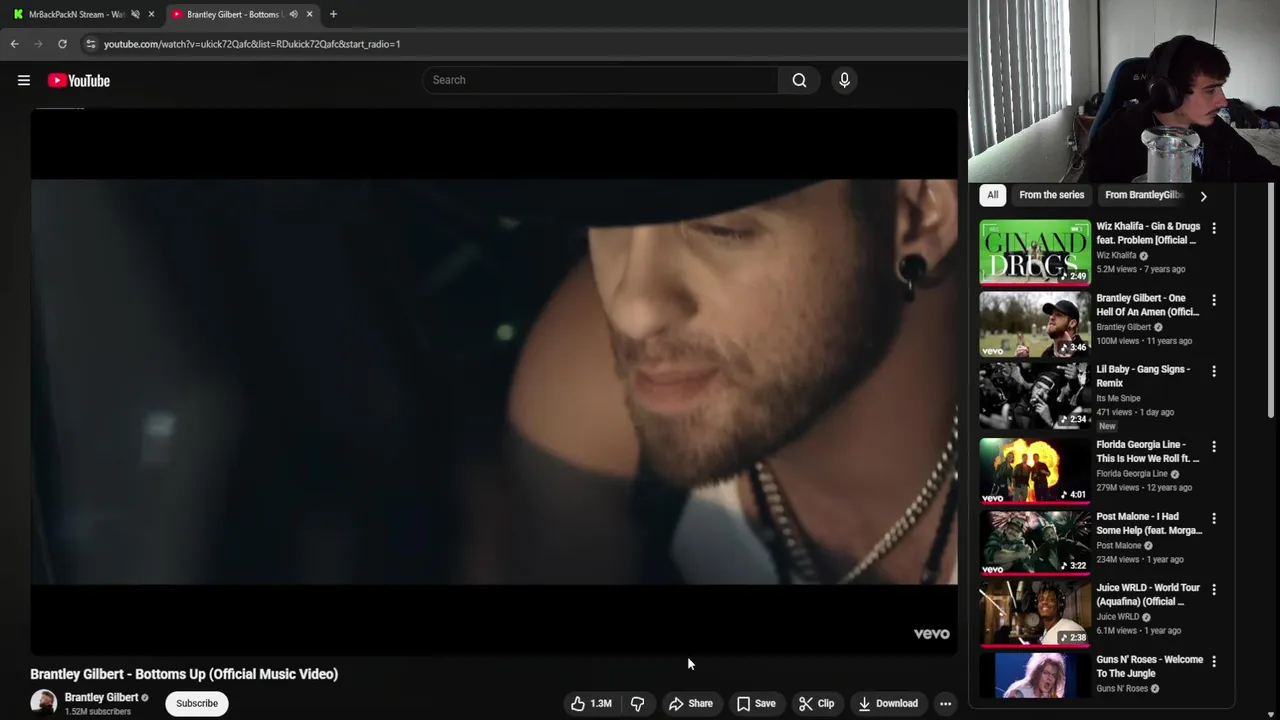Open Post Malone - I Had Some Help title
Image resolution: width=1280 pixels, height=720 pixels.
[x=1149, y=523]
